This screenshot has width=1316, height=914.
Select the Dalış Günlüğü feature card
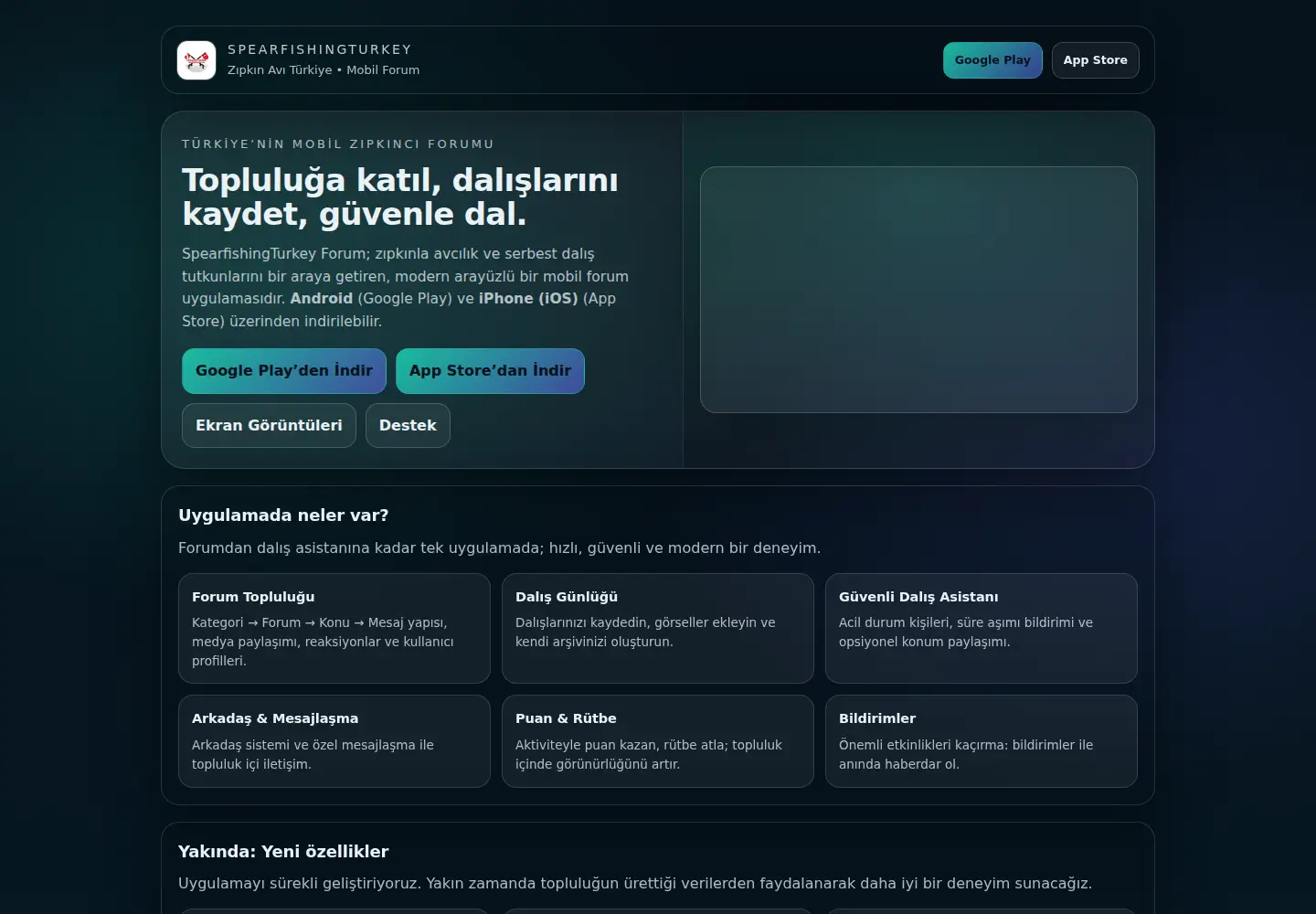(658, 629)
